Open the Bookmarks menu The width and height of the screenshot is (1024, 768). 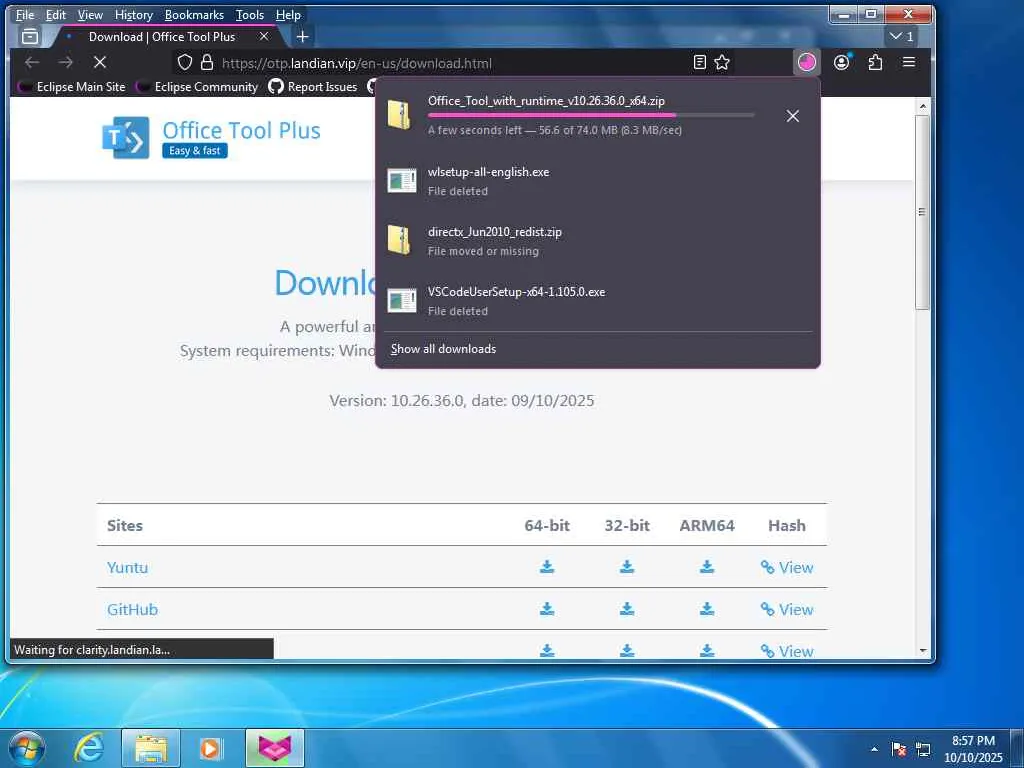pyautogui.click(x=194, y=14)
